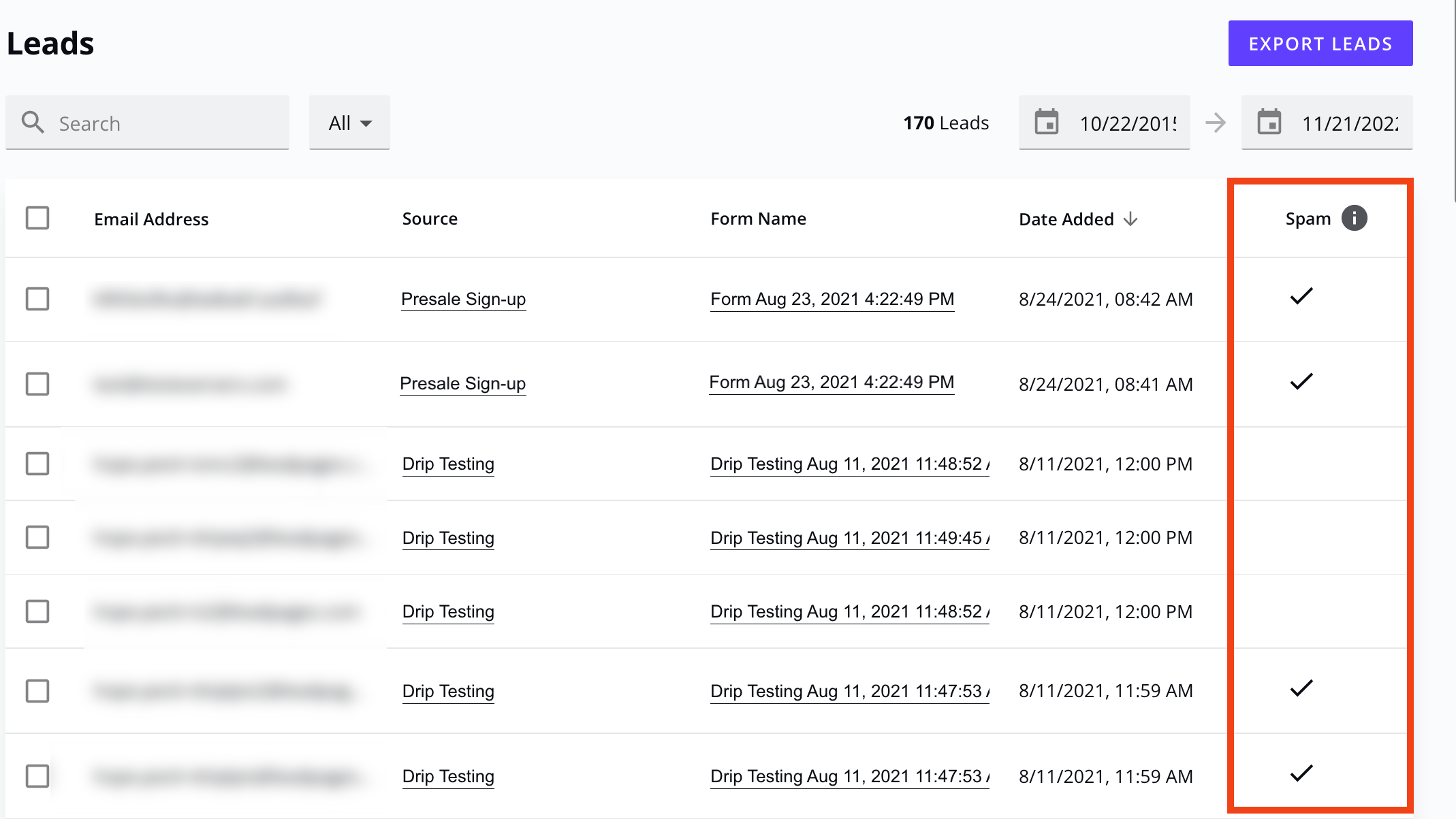Image resolution: width=1456 pixels, height=819 pixels.
Task: Open the start date calendar icon
Action: (1047, 123)
